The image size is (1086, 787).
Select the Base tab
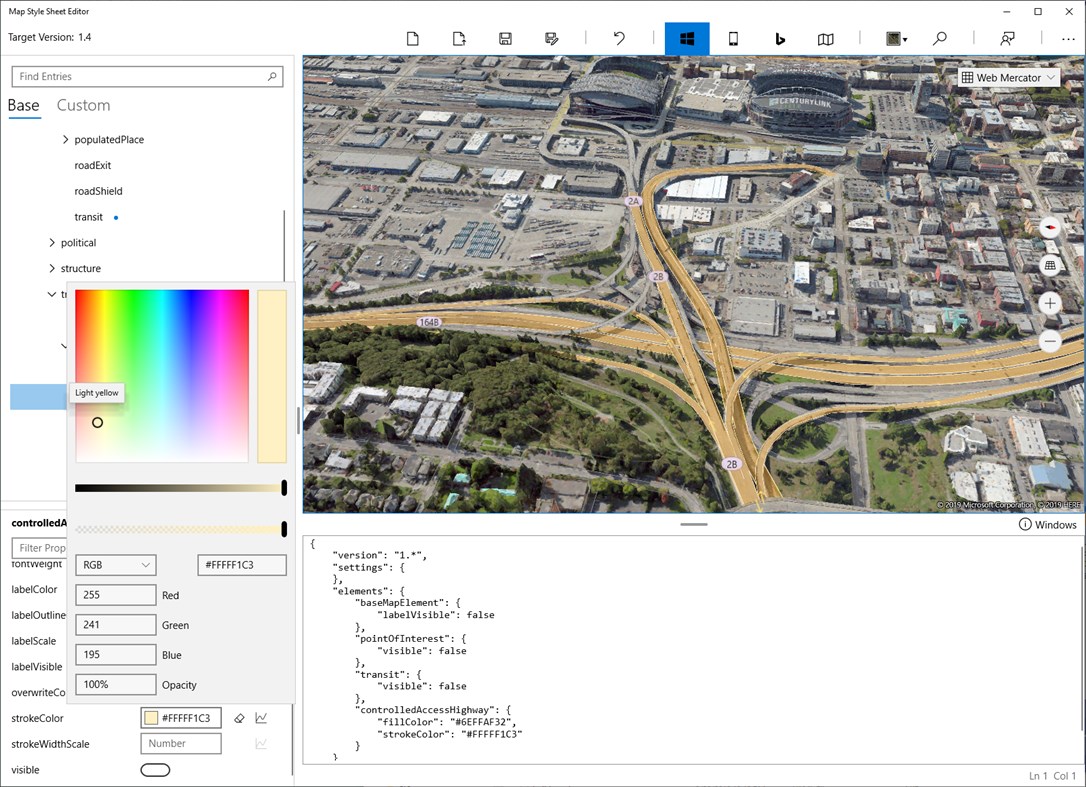pos(24,106)
